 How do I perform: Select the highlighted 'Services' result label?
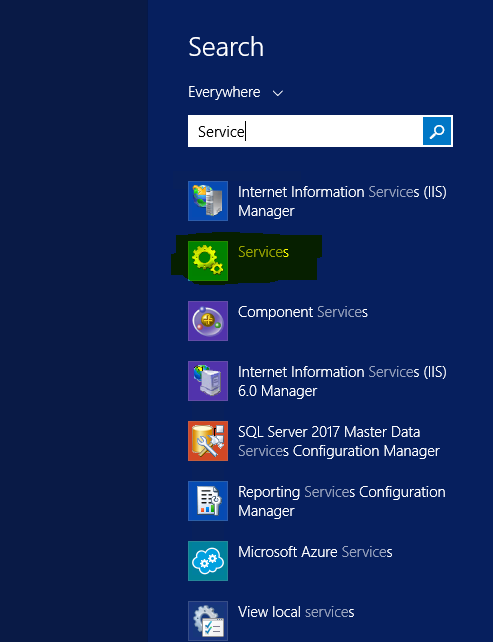click(x=263, y=252)
